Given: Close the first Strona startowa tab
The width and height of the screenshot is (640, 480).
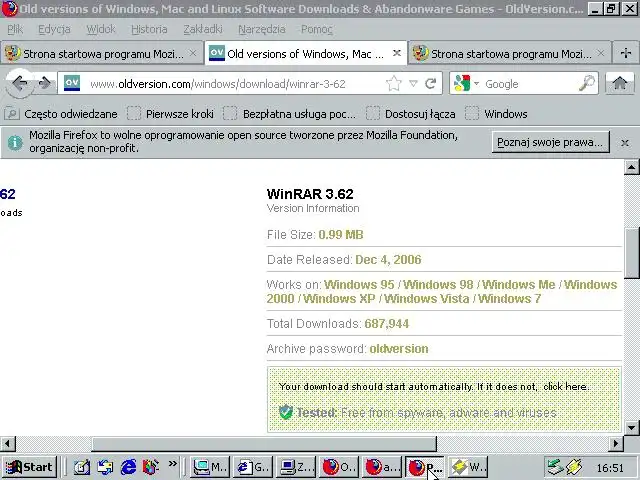Looking at the screenshot, I should [x=193, y=53].
